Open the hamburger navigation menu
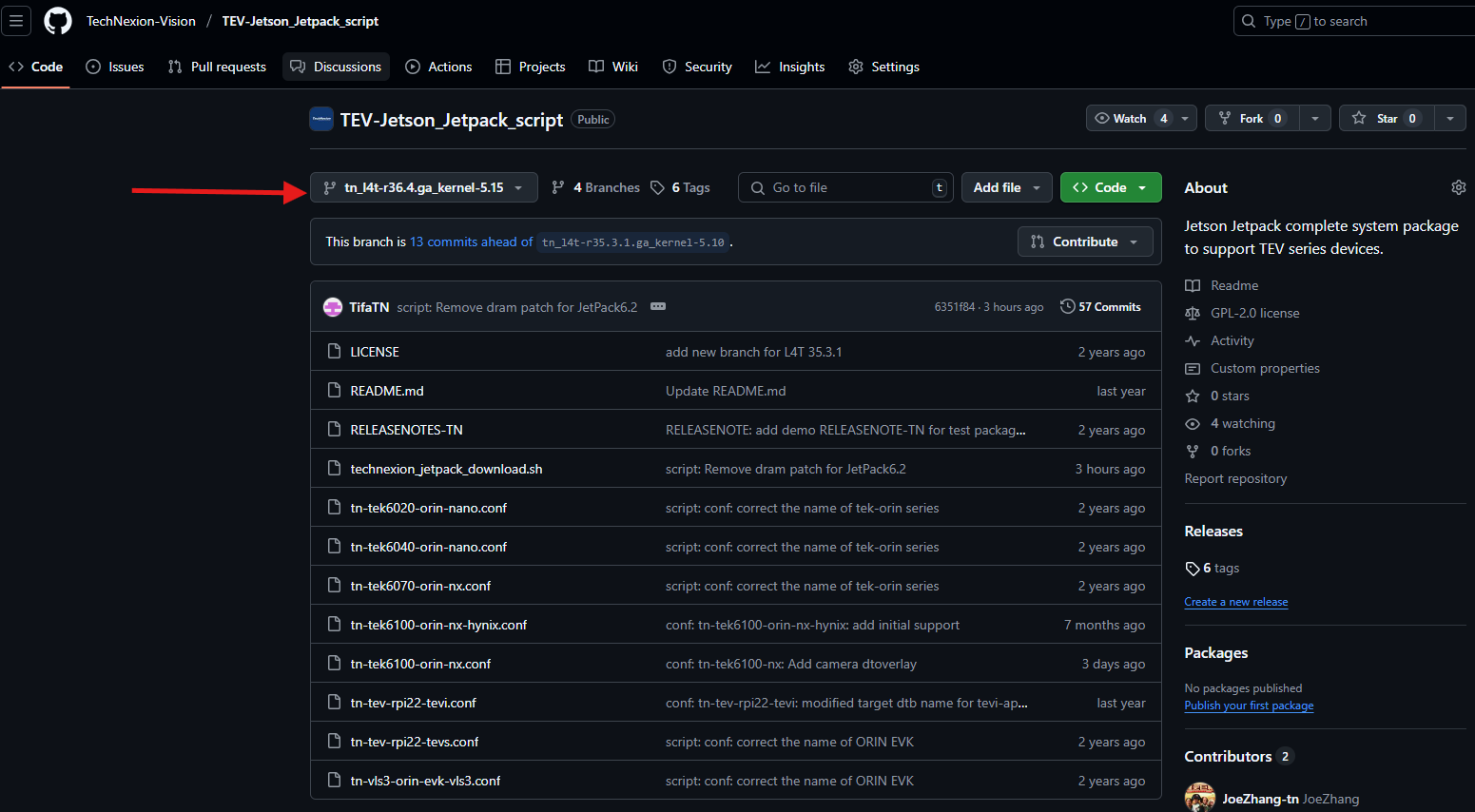 [16, 21]
